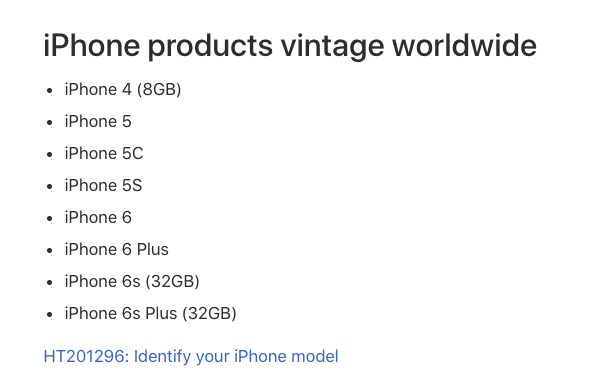
Task: Click the iPhone 6s (32GB) list entry
Action: click(132, 282)
